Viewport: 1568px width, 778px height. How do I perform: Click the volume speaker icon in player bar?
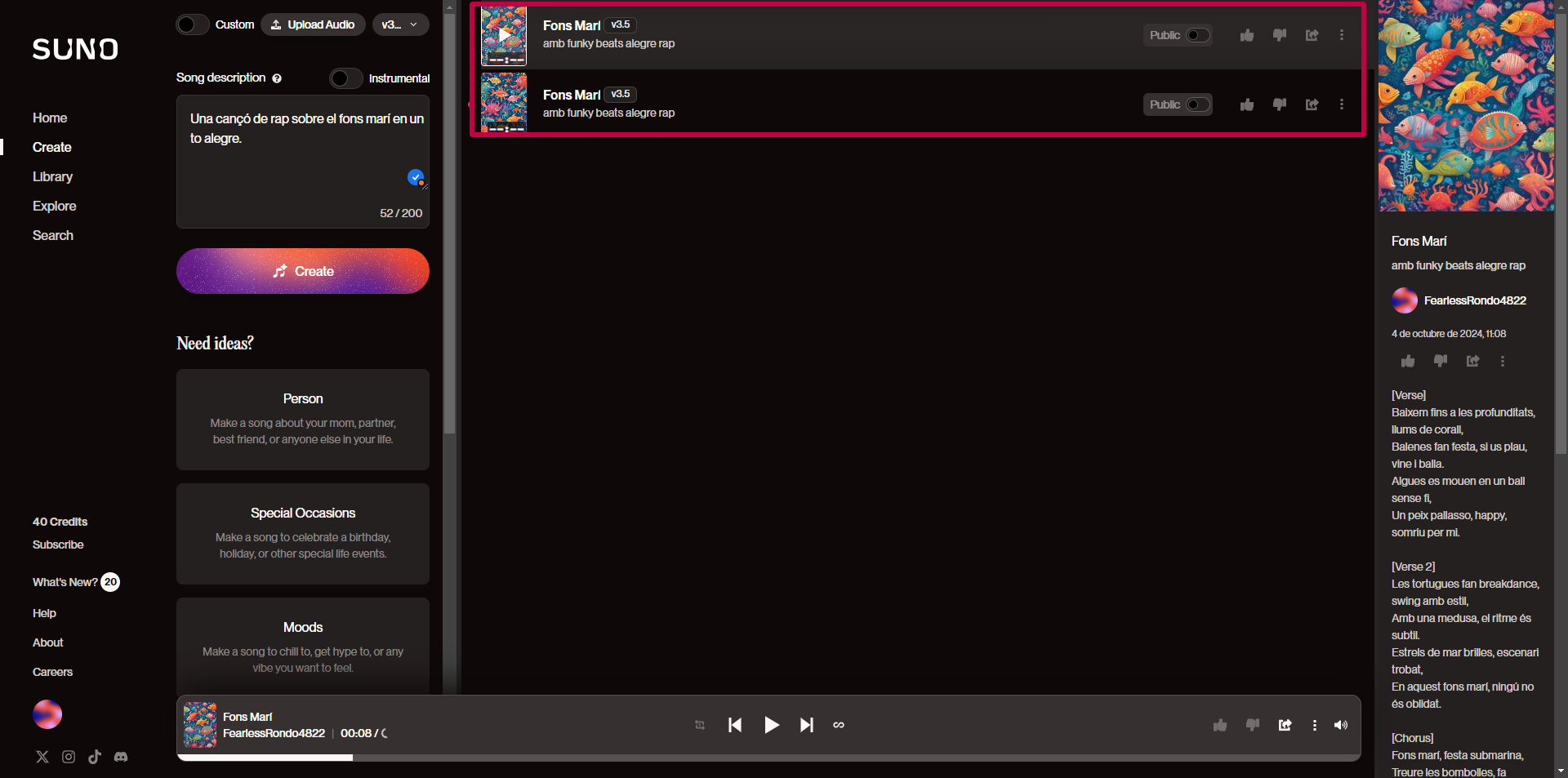click(1340, 725)
